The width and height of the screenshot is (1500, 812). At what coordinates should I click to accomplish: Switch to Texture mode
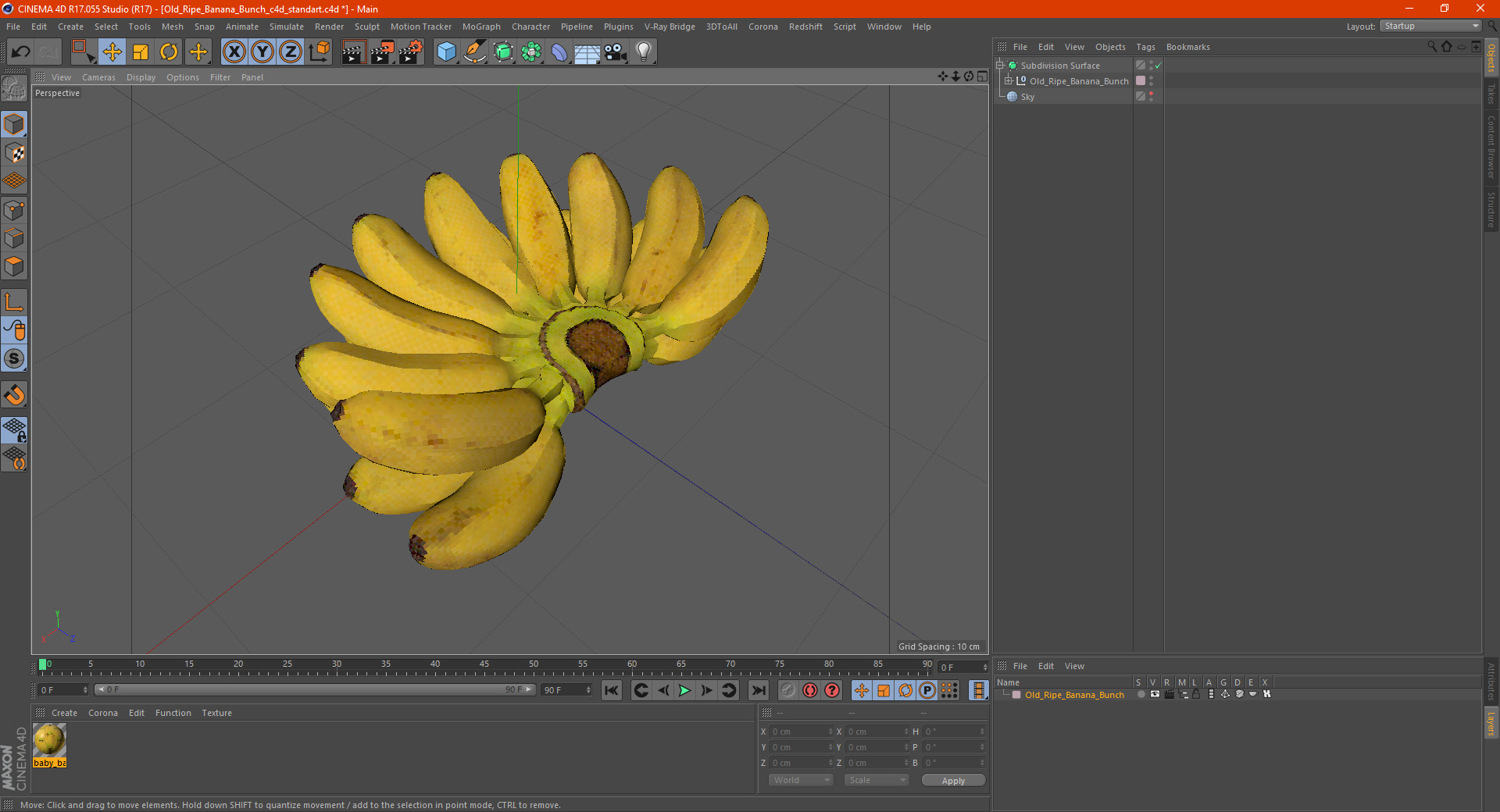14,153
